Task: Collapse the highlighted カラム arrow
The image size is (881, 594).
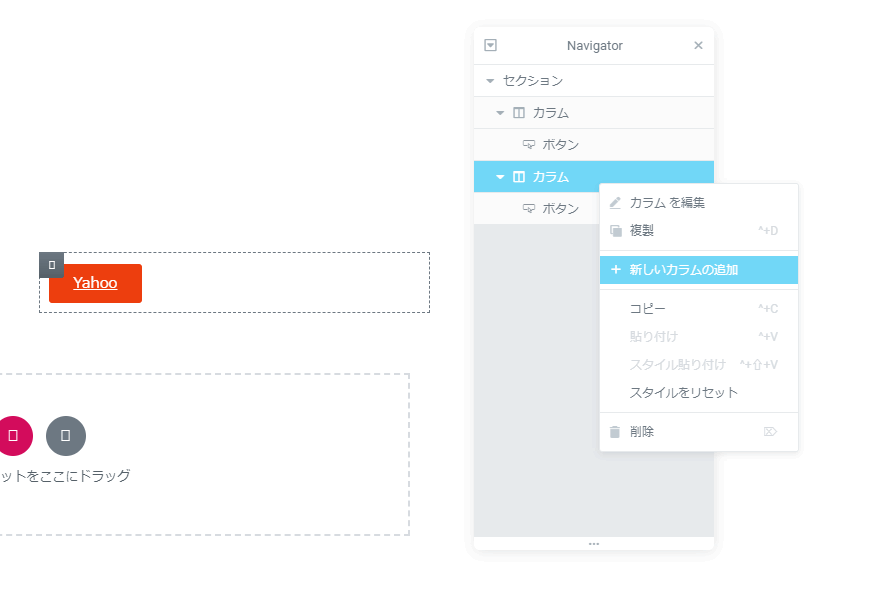Action: (500, 177)
